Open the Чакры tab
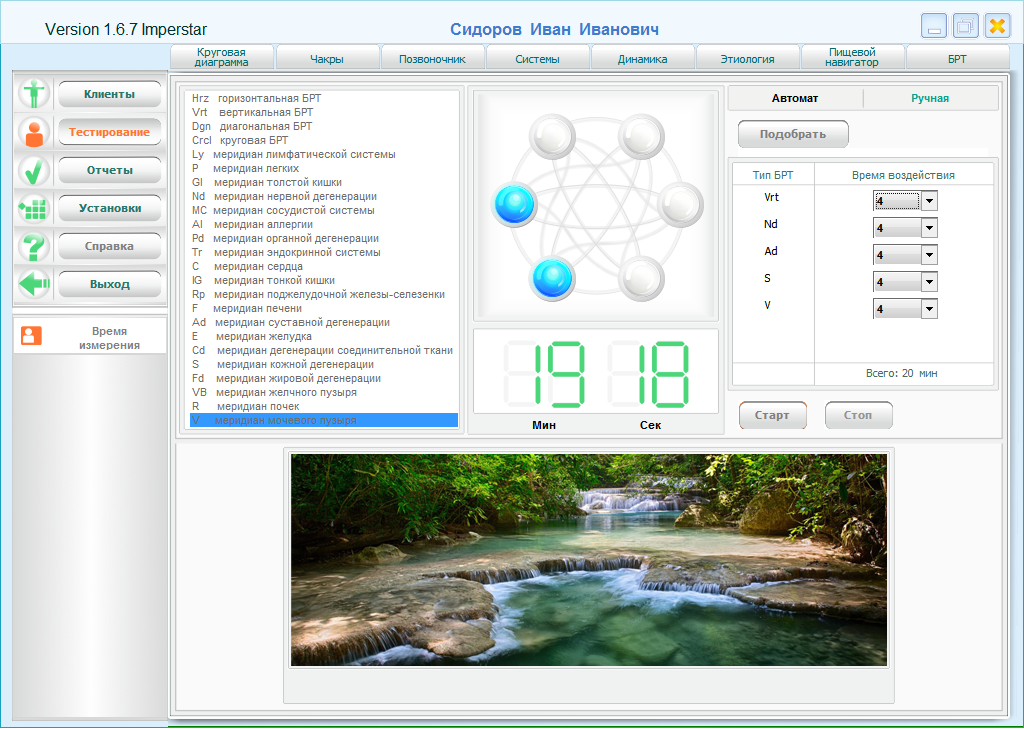This screenshot has width=1024, height=729. pos(327,57)
